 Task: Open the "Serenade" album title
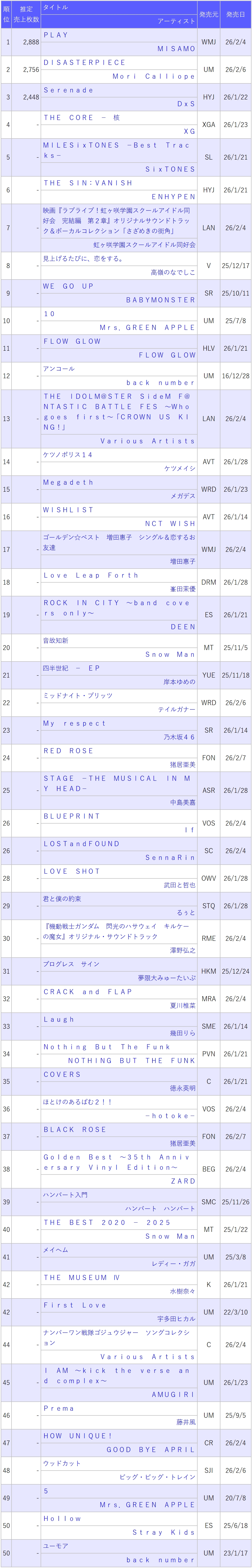coord(69,90)
